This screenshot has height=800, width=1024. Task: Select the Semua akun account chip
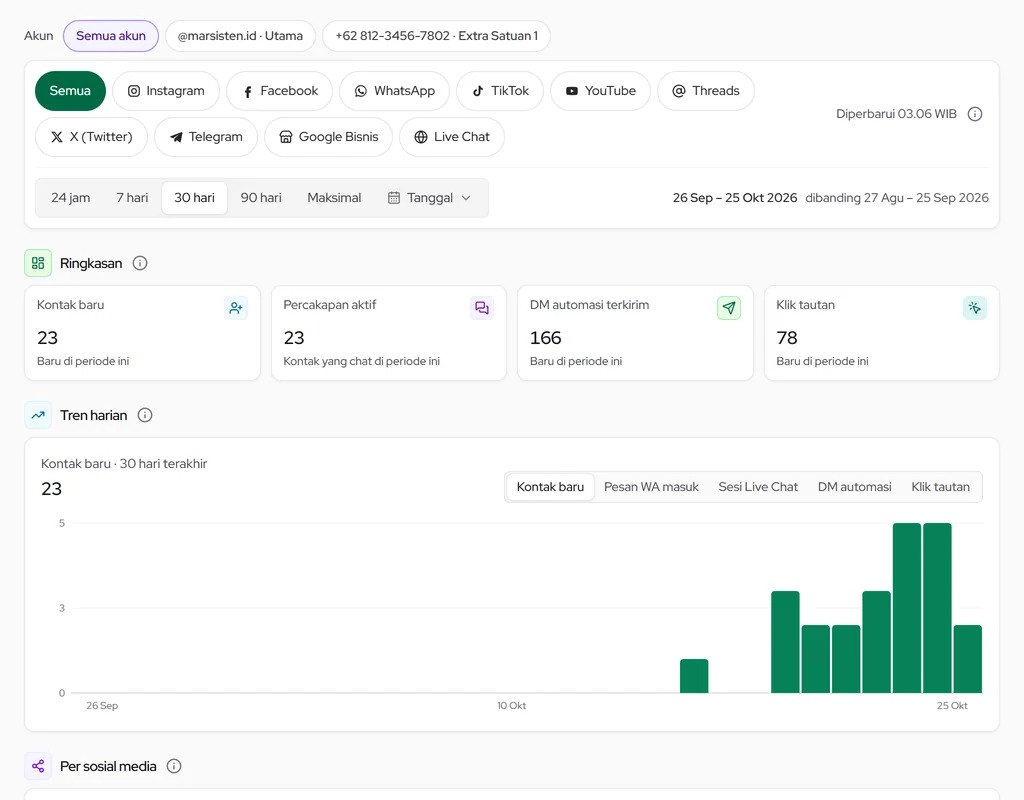[111, 36]
